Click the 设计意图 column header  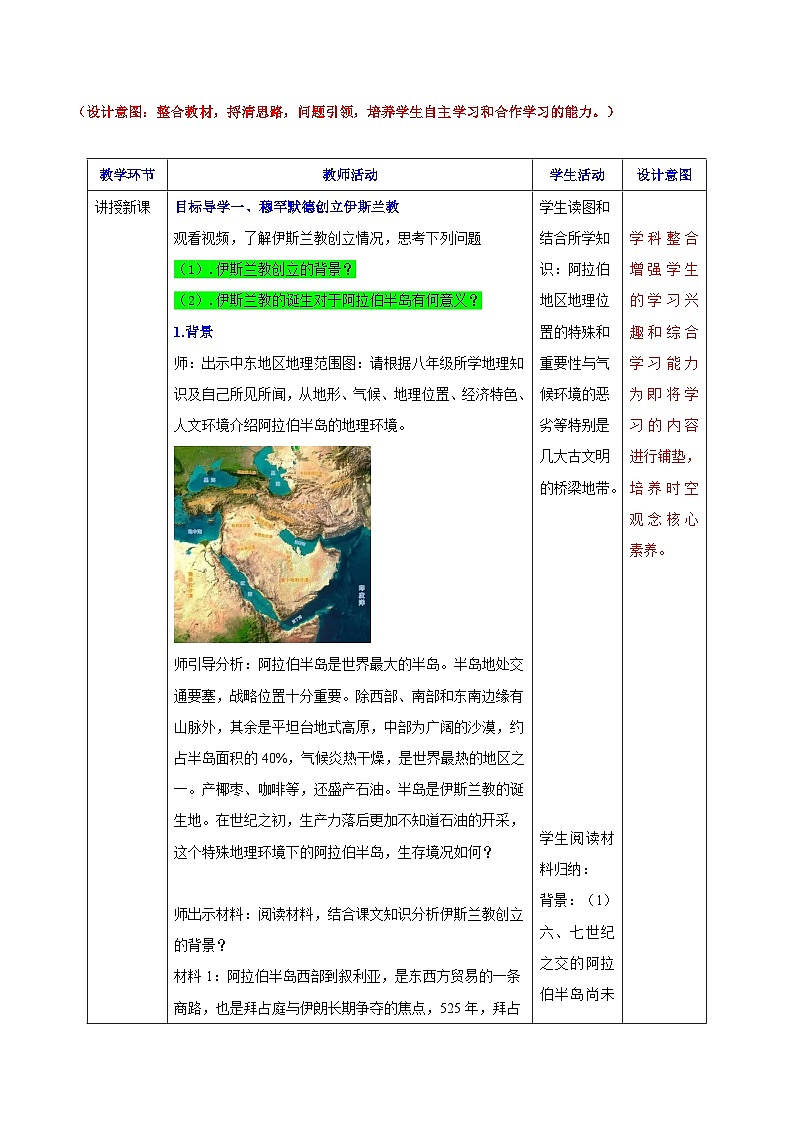click(x=664, y=174)
